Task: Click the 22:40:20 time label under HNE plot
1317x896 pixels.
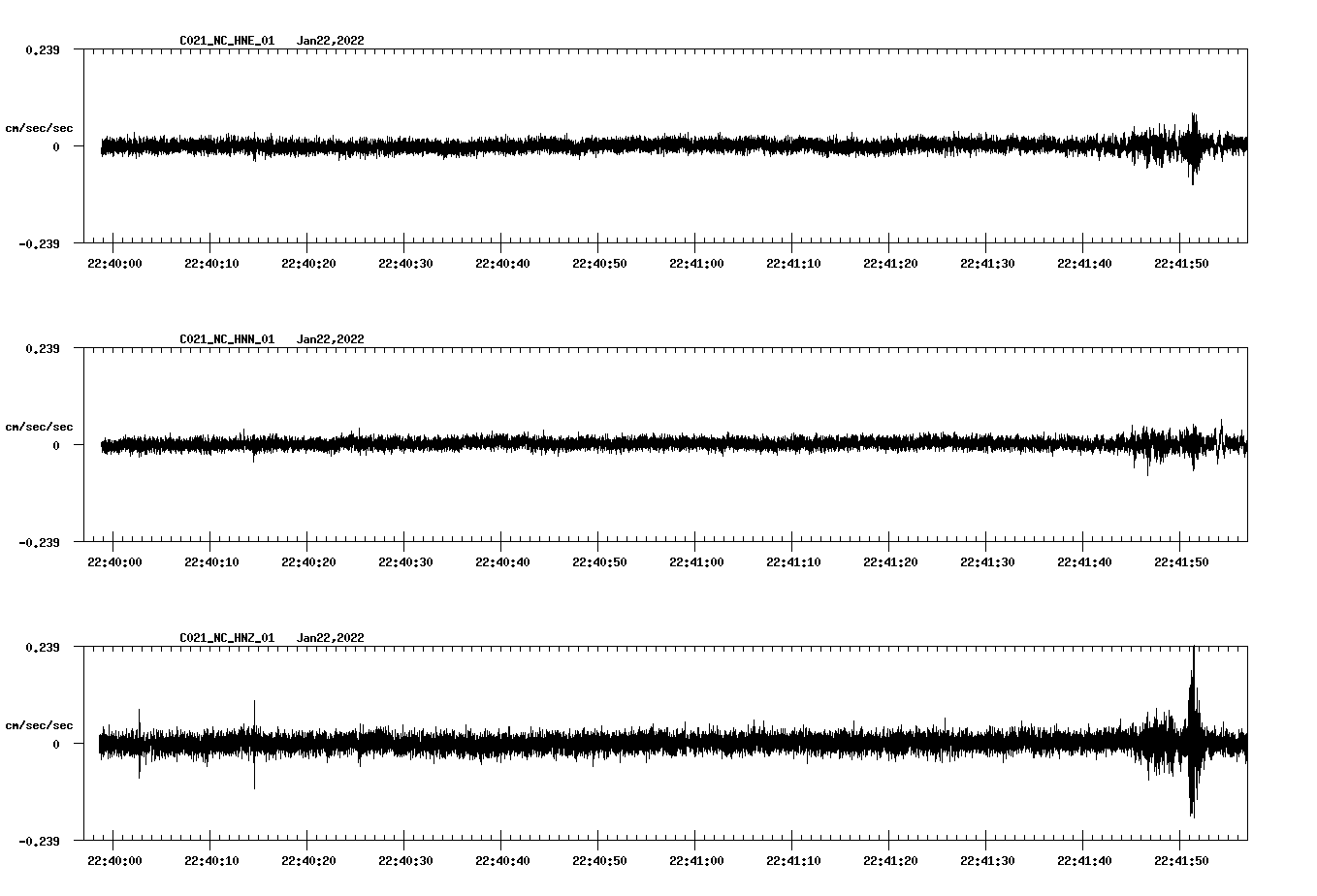Action: pos(308,264)
